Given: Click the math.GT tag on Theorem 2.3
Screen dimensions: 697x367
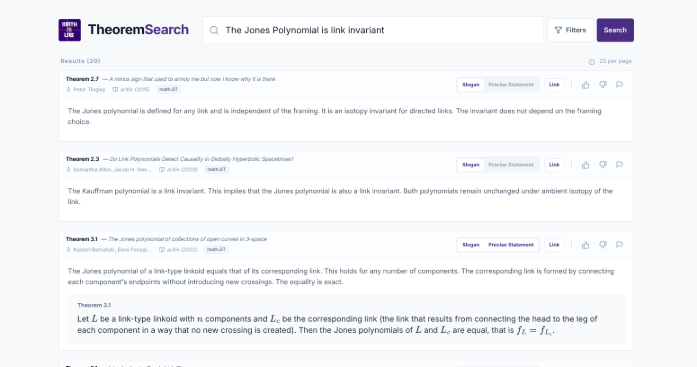Looking at the screenshot, I should (x=216, y=169).
